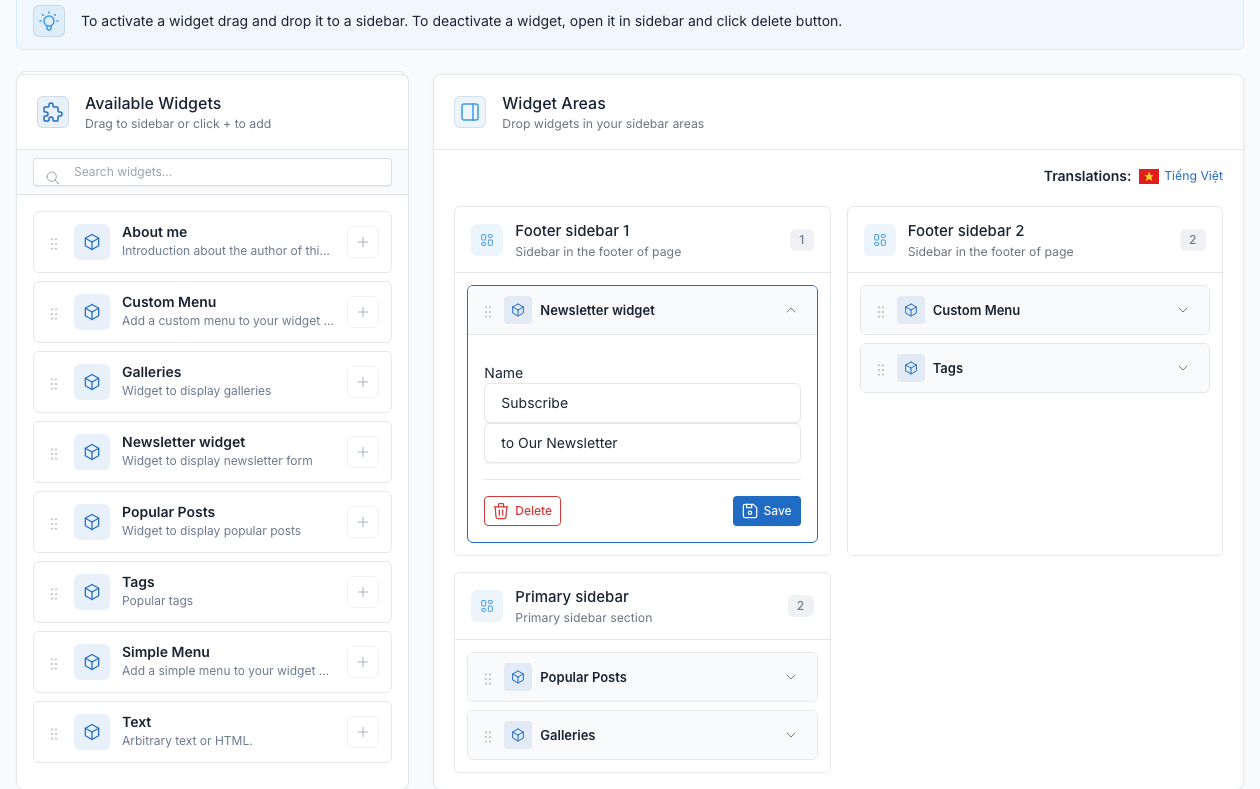Click the 'Primary sidebar section' subtitle
1260x789 pixels.
584,618
